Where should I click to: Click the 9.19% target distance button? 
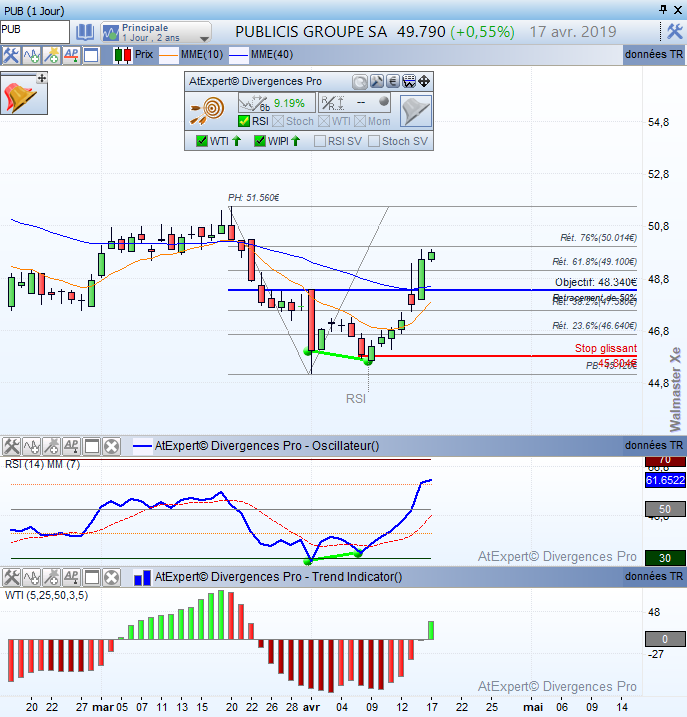tap(277, 103)
